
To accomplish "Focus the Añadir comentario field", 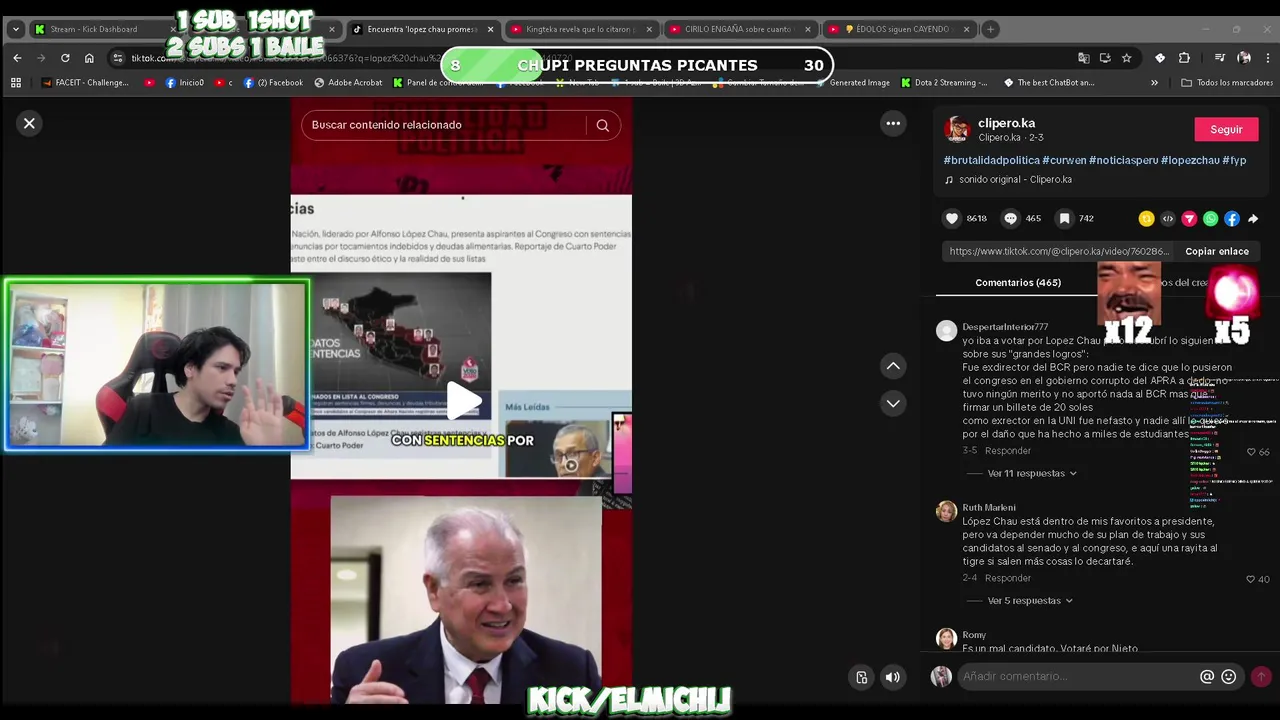I will [1075, 677].
